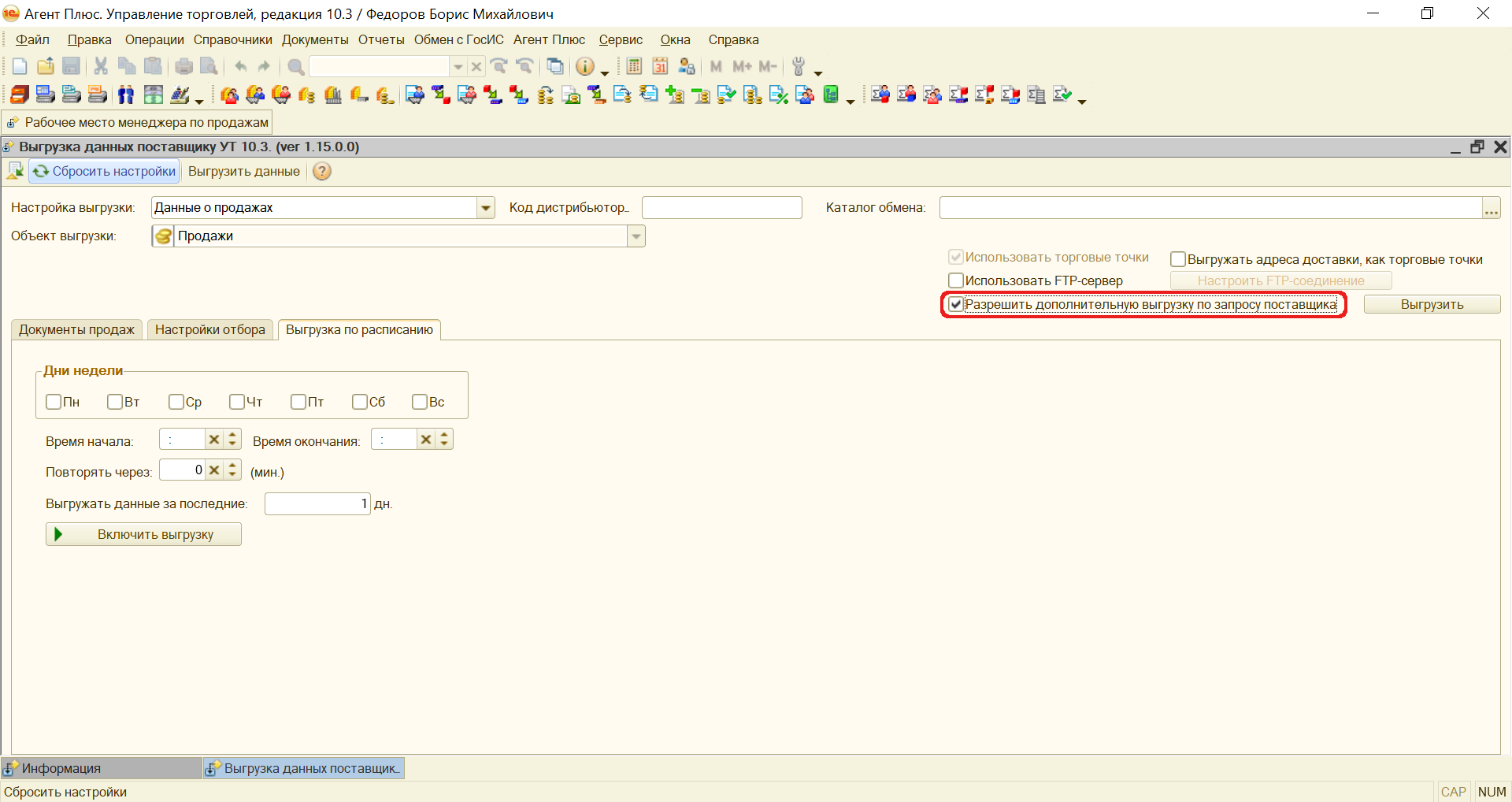Open the Calendar icon showing 31
This screenshot has height=802, width=1512.
tap(660, 67)
